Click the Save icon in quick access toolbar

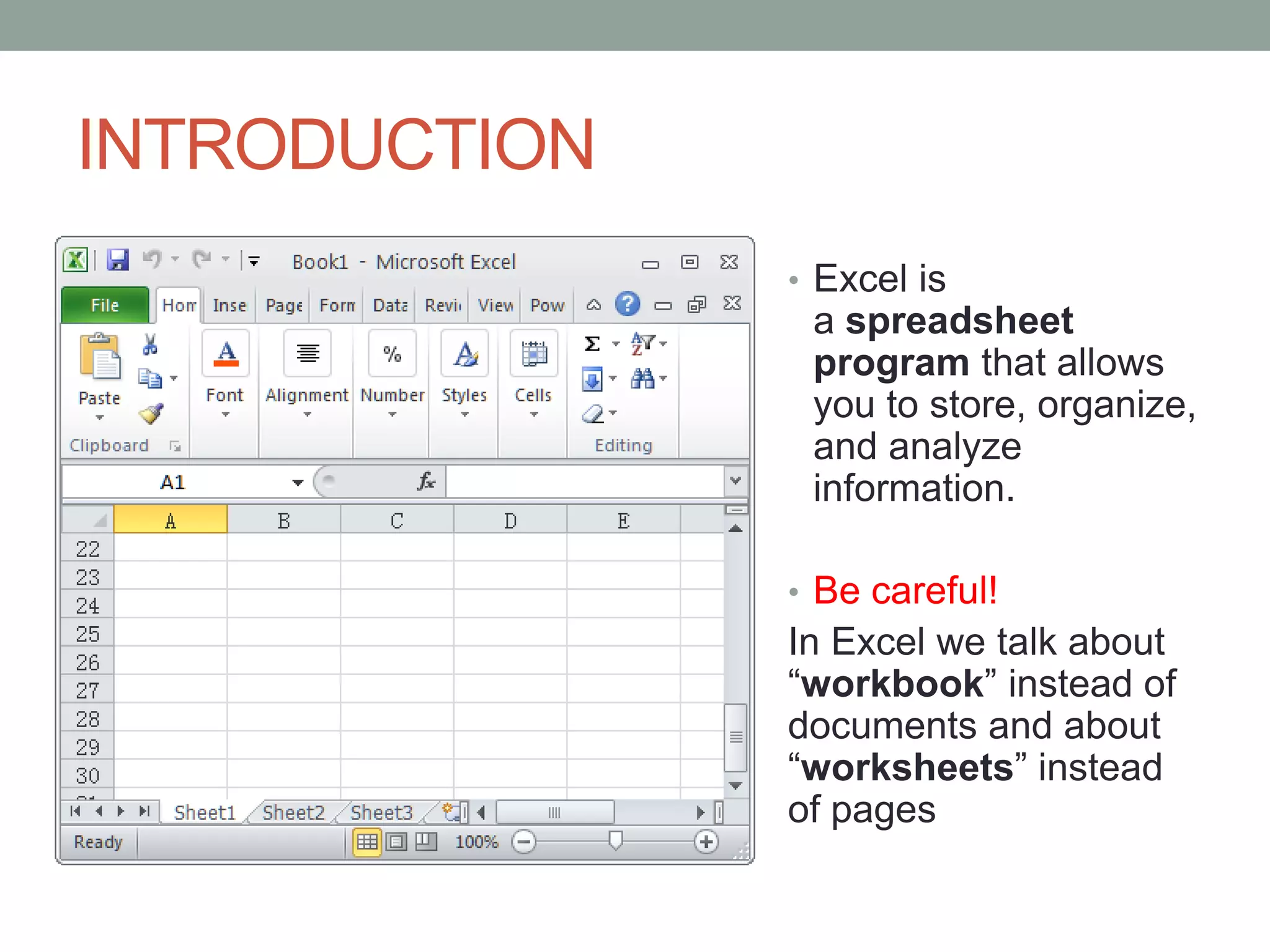coord(118,260)
